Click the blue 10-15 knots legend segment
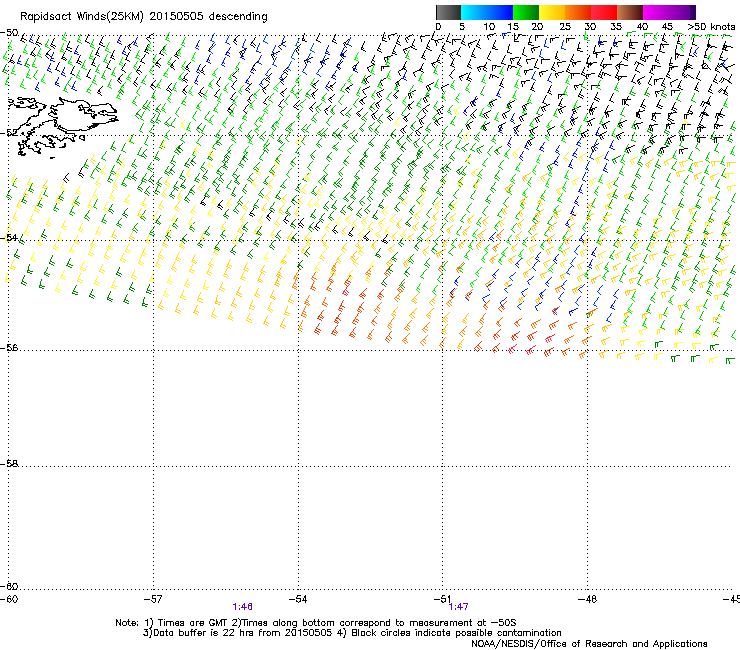This screenshot has width=740, height=650. coord(500,12)
